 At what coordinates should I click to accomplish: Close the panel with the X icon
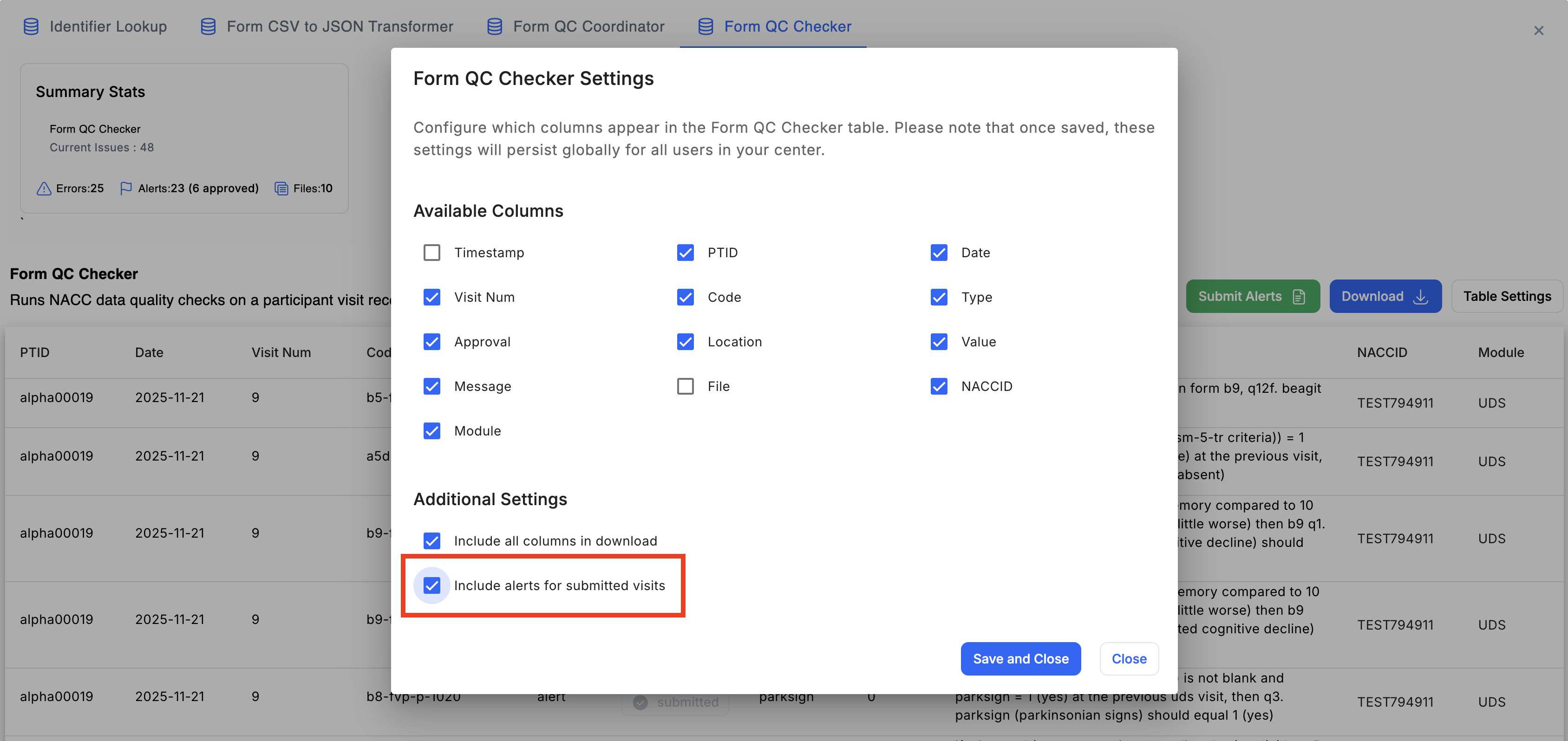[x=1538, y=31]
